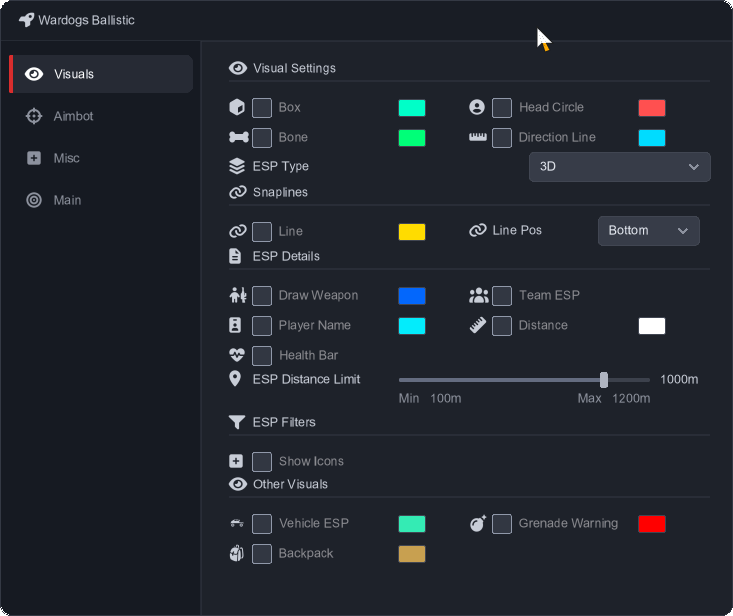Image resolution: width=733 pixels, height=616 pixels.
Task: Open the Head Circle red color swatch
Action: coord(652,108)
